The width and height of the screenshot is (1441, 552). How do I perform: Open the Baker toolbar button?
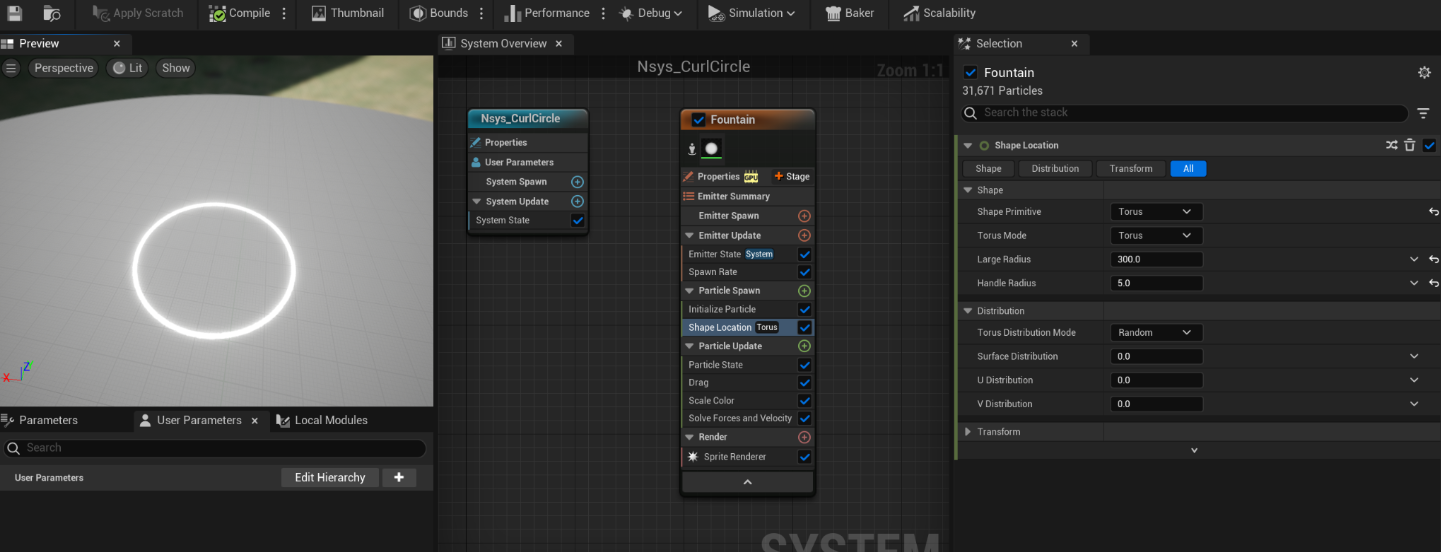(x=850, y=13)
